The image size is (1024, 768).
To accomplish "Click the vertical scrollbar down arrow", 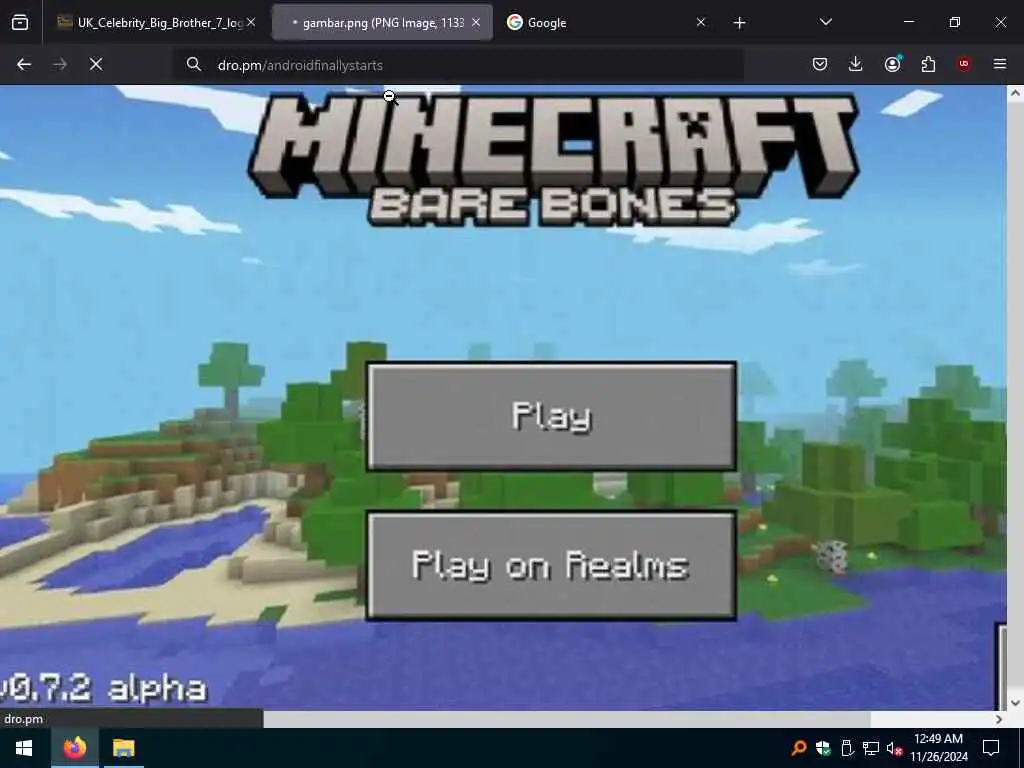I will pyautogui.click(x=1015, y=703).
